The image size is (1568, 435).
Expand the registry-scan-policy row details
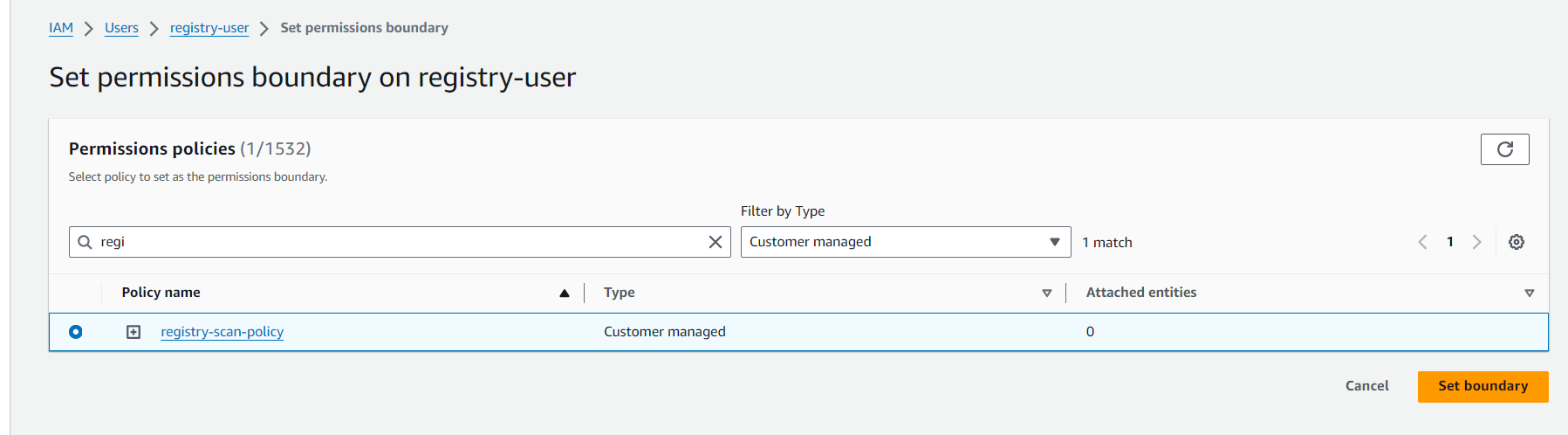click(134, 332)
